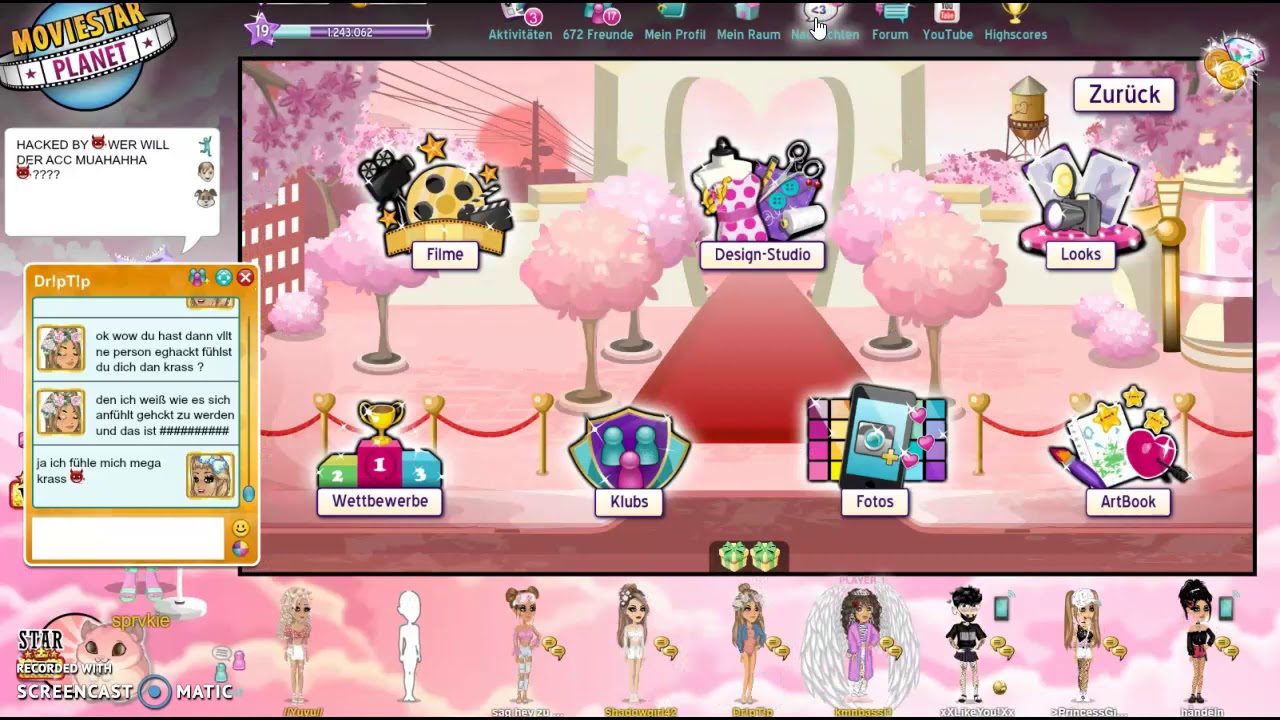1280x720 pixels.
Task: Open the Forum menu item
Action: tap(890, 22)
